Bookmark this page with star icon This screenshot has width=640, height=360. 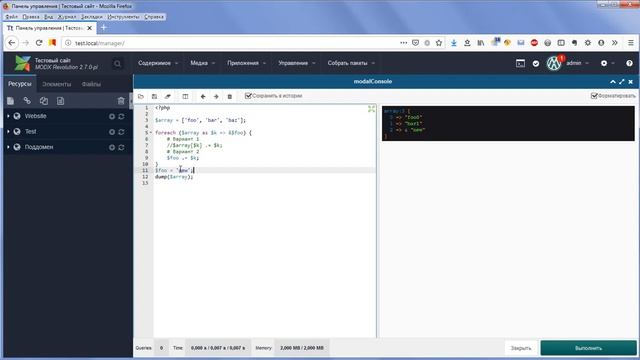(x=439, y=43)
